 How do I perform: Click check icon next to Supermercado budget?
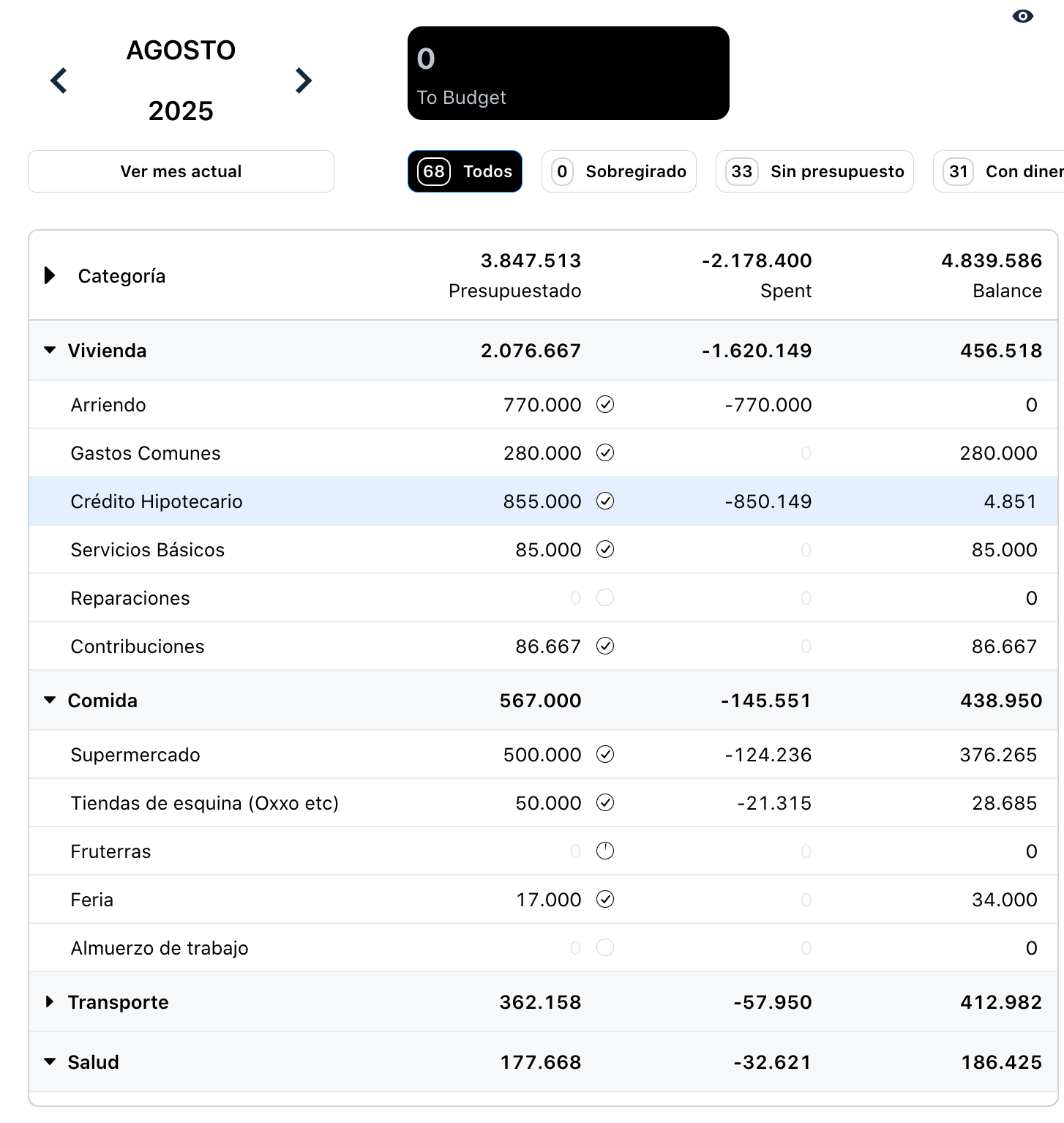tap(605, 754)
